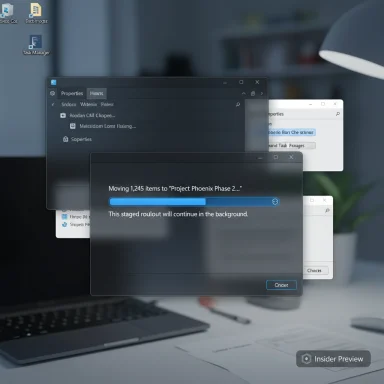
Task: Click the lock icon beside "Soperties"
Action: 65,139
